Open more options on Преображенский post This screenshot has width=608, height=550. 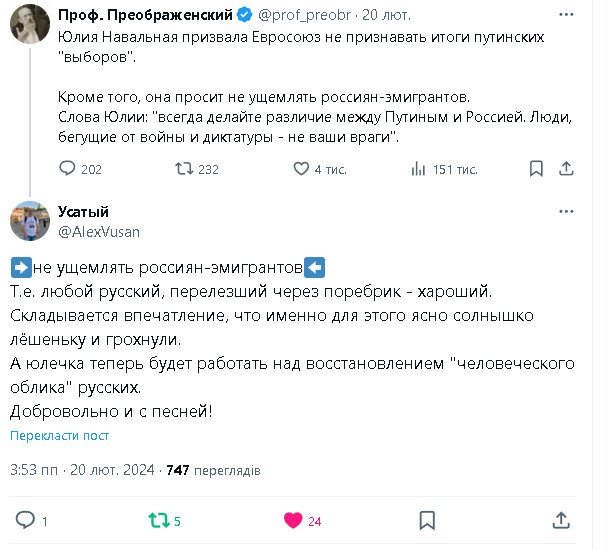point(567,15)
